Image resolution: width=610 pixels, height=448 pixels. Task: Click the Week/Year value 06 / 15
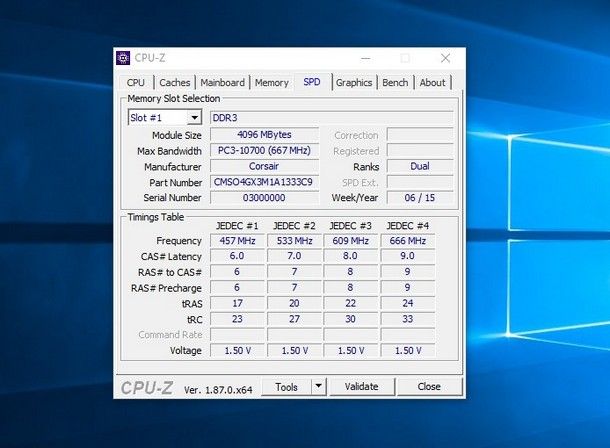tap(420, 198)
